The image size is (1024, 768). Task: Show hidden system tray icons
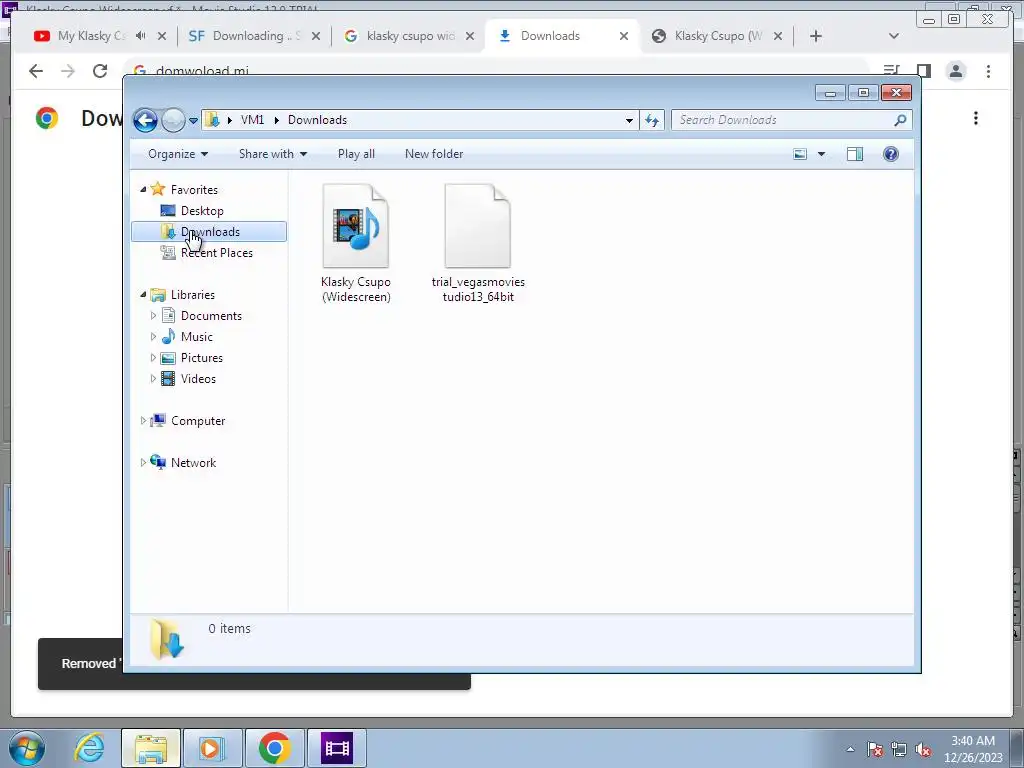[x=850, y=749]
